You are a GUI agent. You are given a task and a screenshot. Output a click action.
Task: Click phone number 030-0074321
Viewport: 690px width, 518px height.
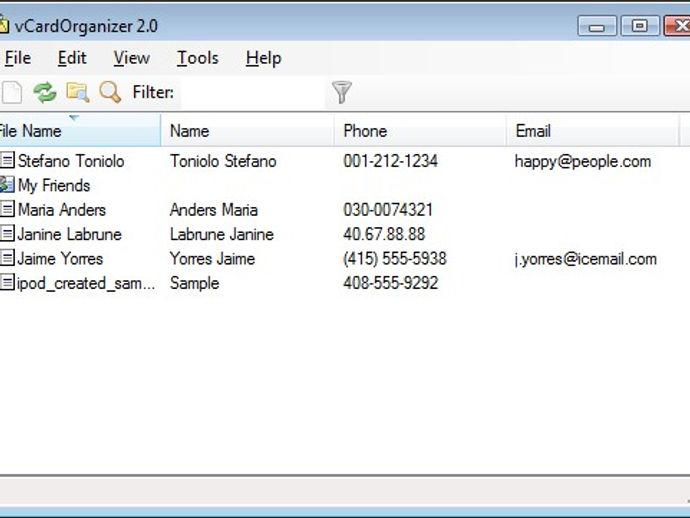click(x=388, y=210)
